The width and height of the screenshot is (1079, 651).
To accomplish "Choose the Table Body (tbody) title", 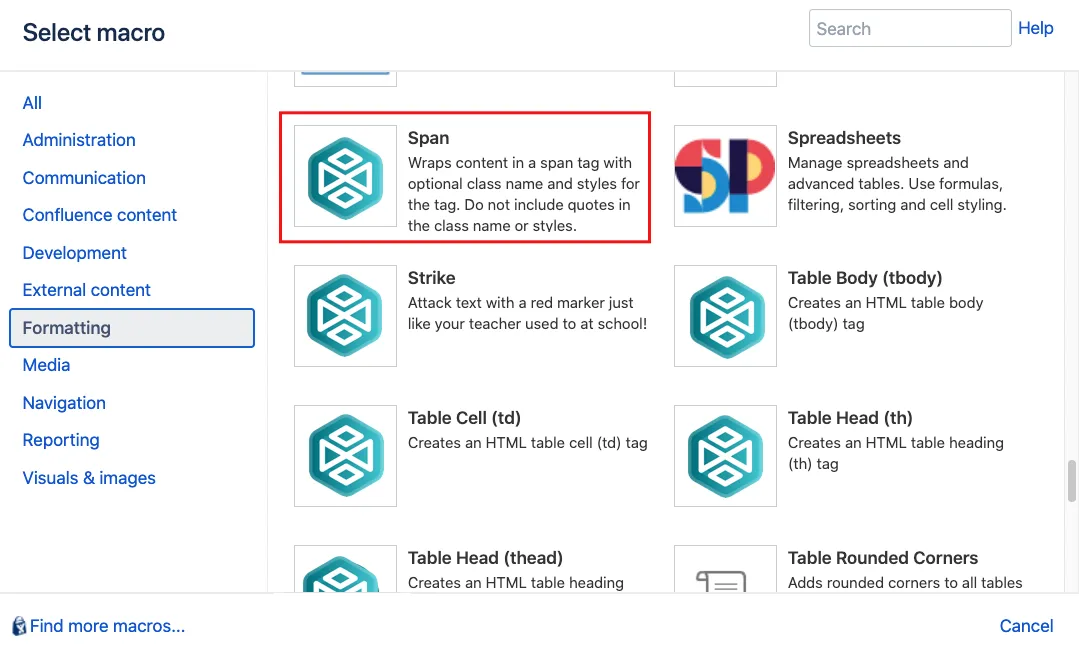I will coord(865,278).
